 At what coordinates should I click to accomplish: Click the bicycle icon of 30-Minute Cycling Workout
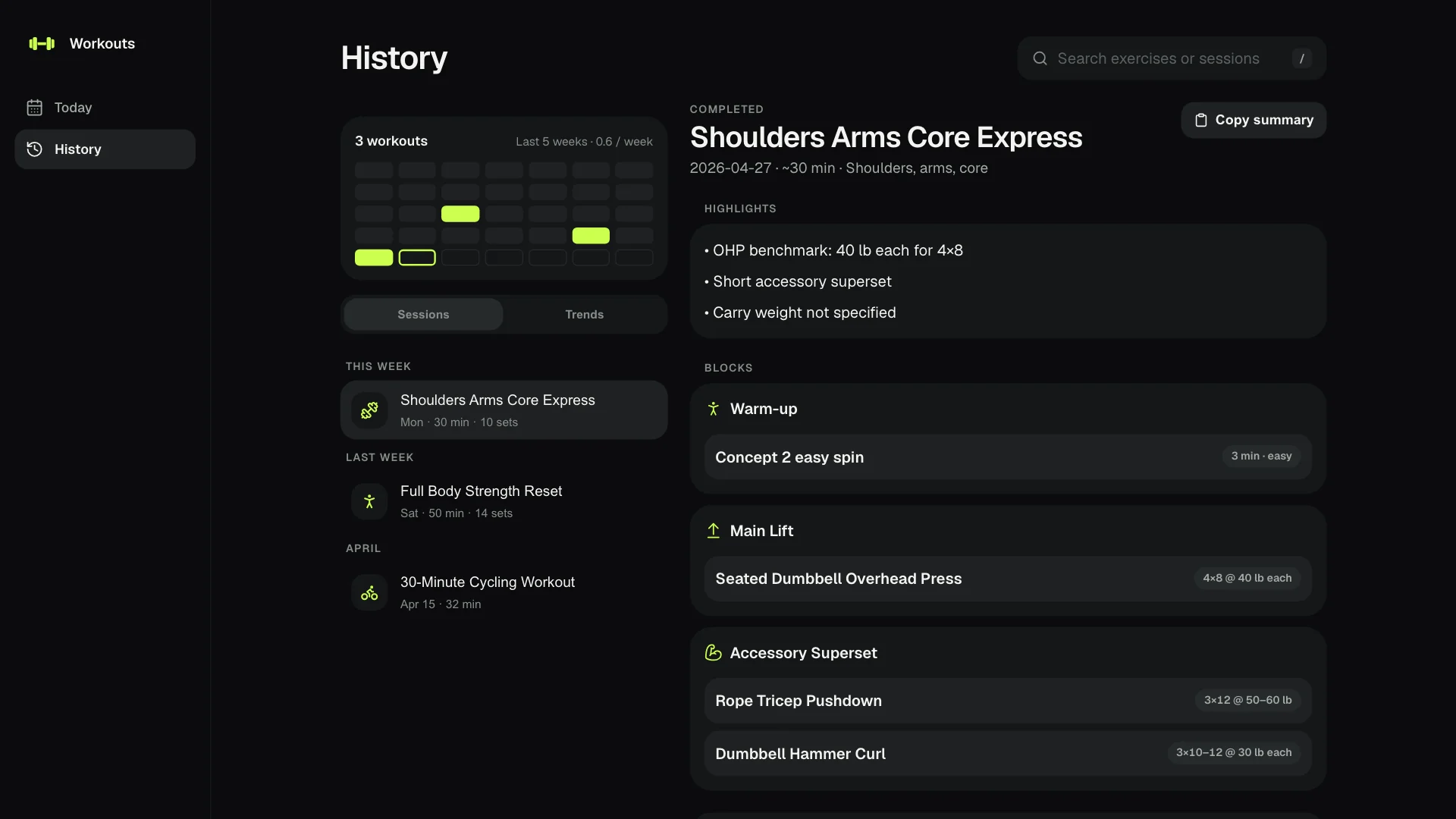click(x=369, y=592)
